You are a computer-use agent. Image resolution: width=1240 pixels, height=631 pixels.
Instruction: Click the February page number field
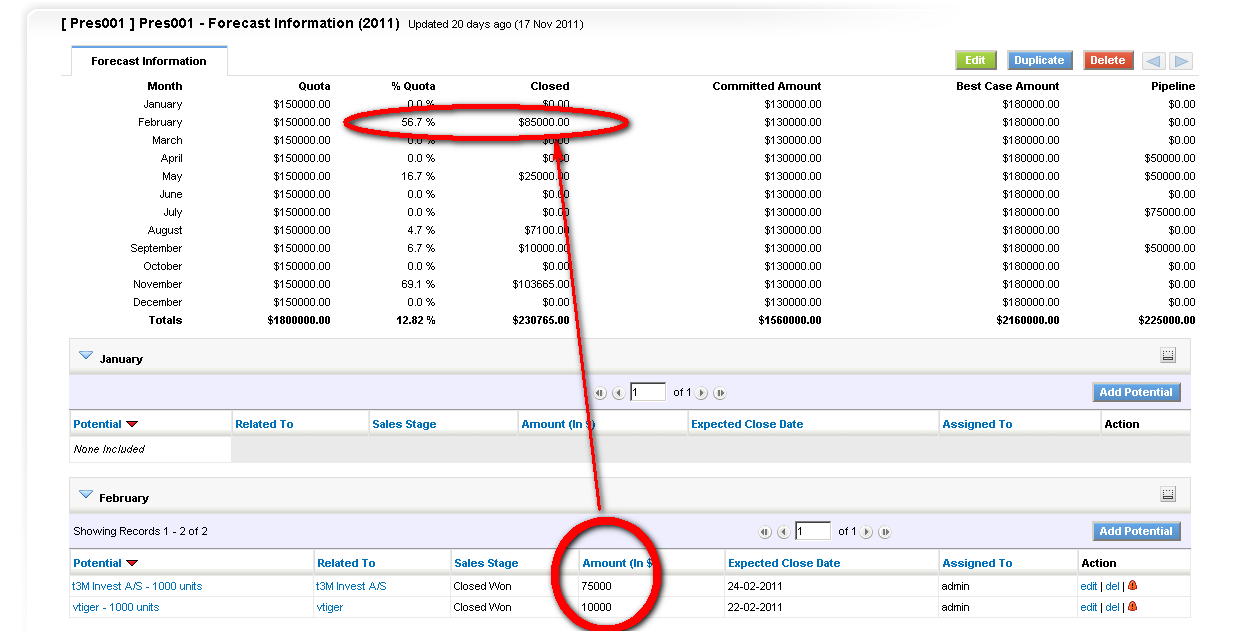click(813, 531)
